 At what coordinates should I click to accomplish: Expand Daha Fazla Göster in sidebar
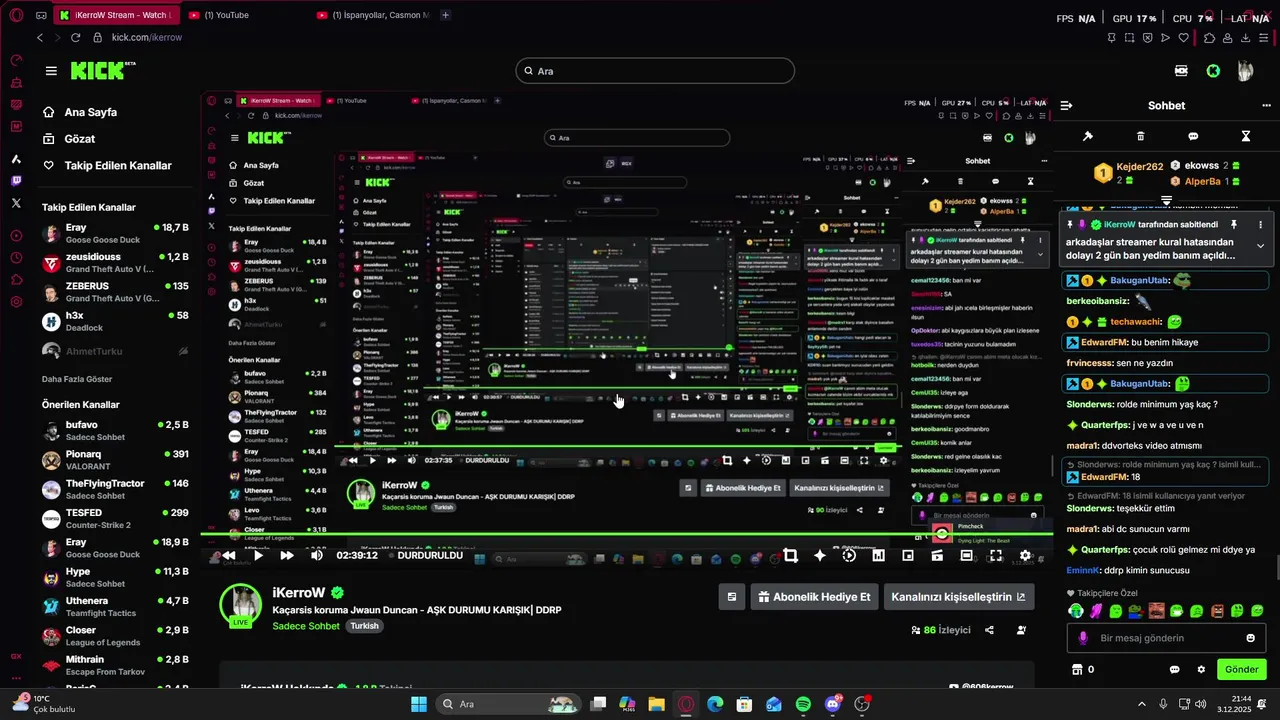click(x=77, y=379)
